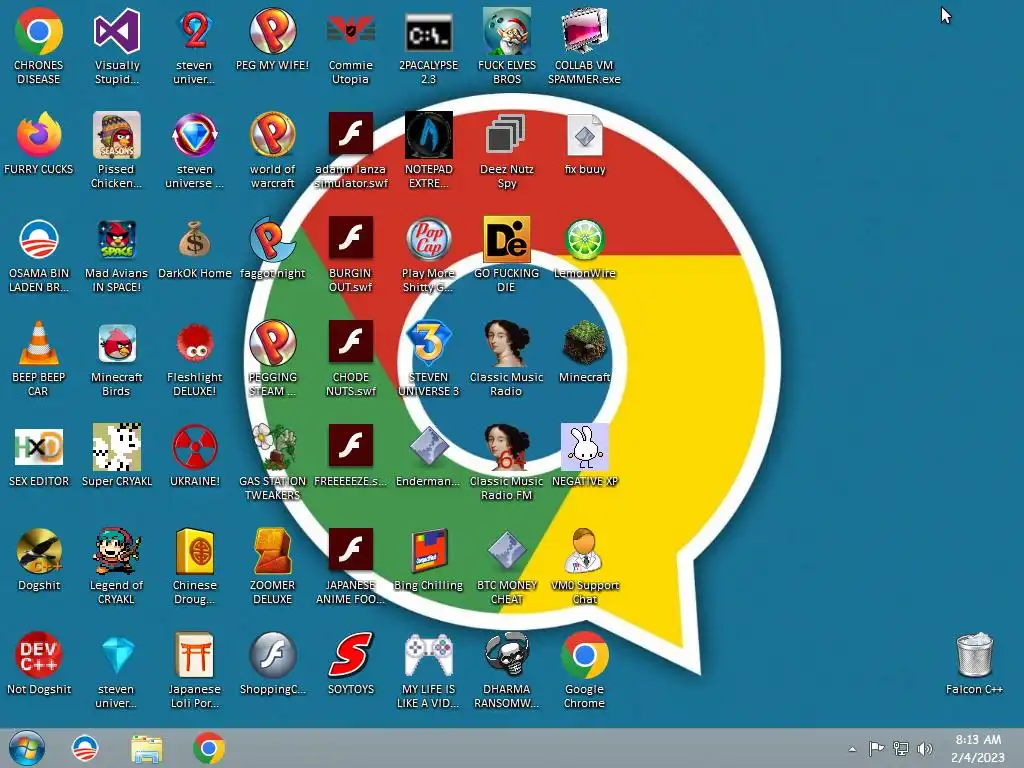
Task: Open the Pissed Chicken Seasons game icon
Action: tap(116, 135)
